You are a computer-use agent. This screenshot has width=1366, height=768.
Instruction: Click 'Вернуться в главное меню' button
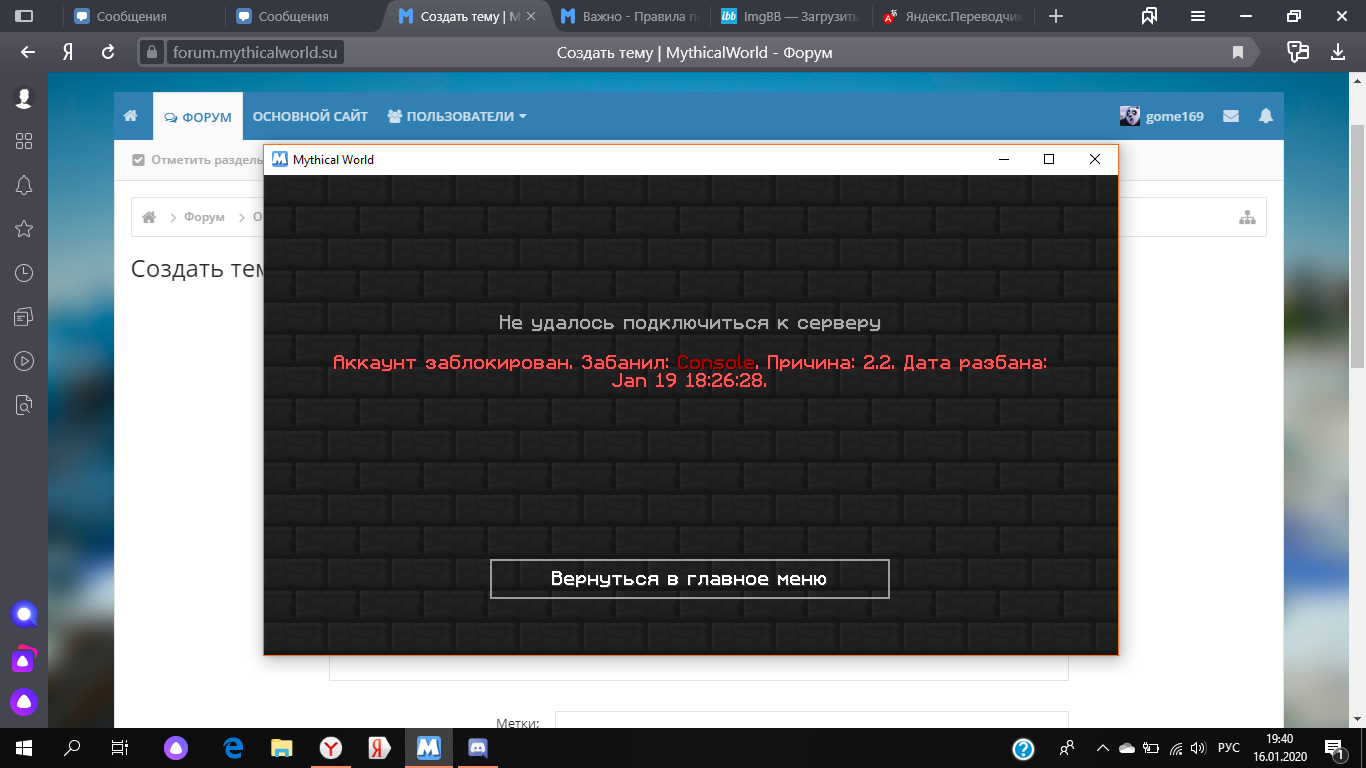click(689, 579)
